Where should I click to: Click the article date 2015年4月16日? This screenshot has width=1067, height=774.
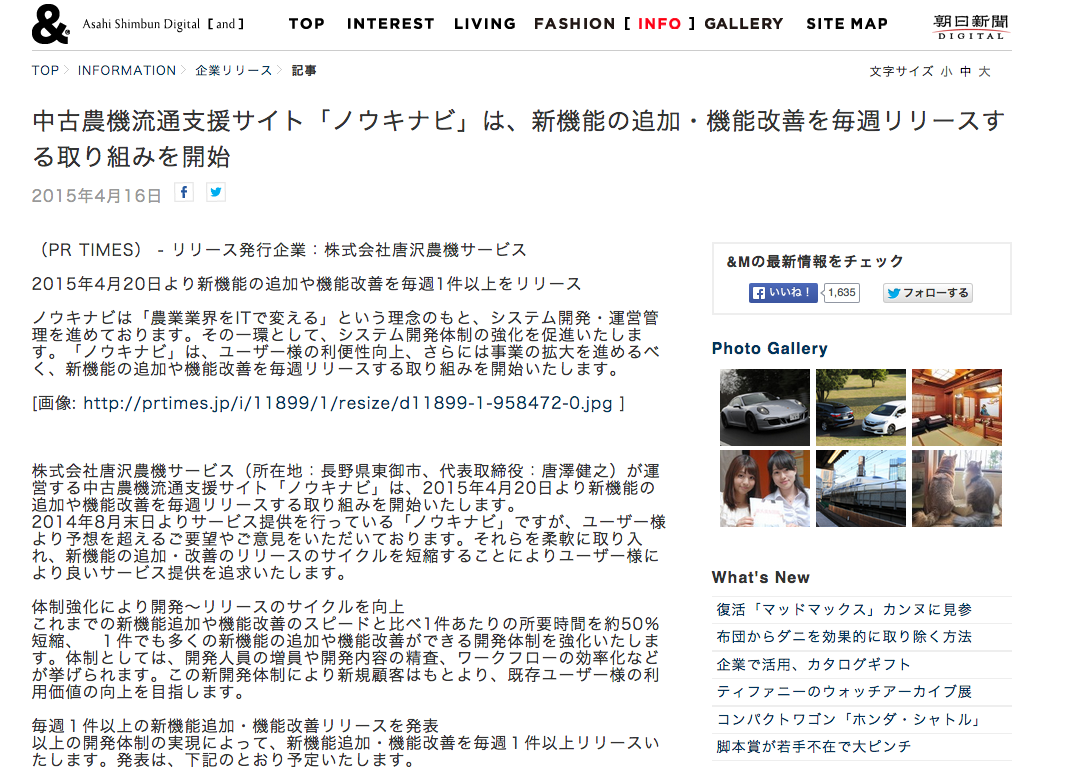tap(97, 196)
